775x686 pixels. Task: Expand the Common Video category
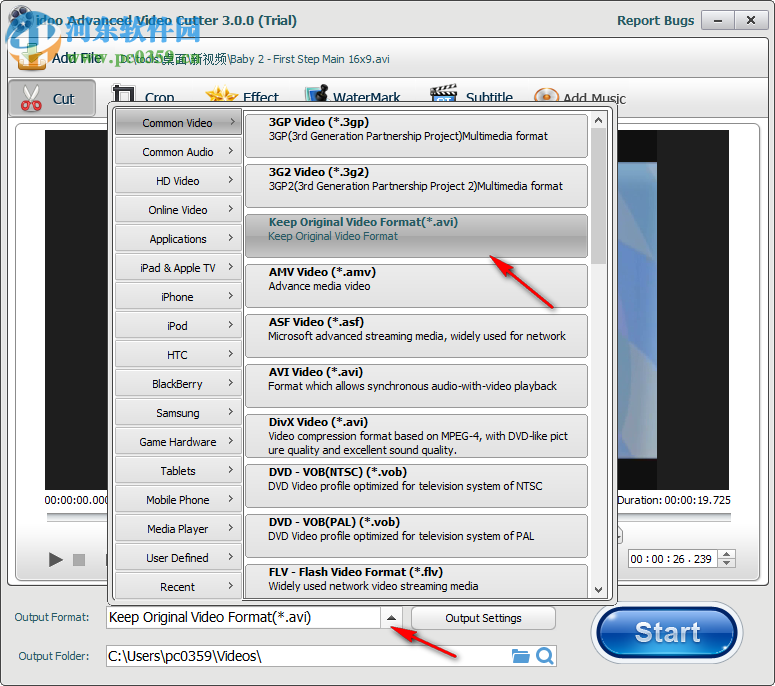[x=178, y=122]
